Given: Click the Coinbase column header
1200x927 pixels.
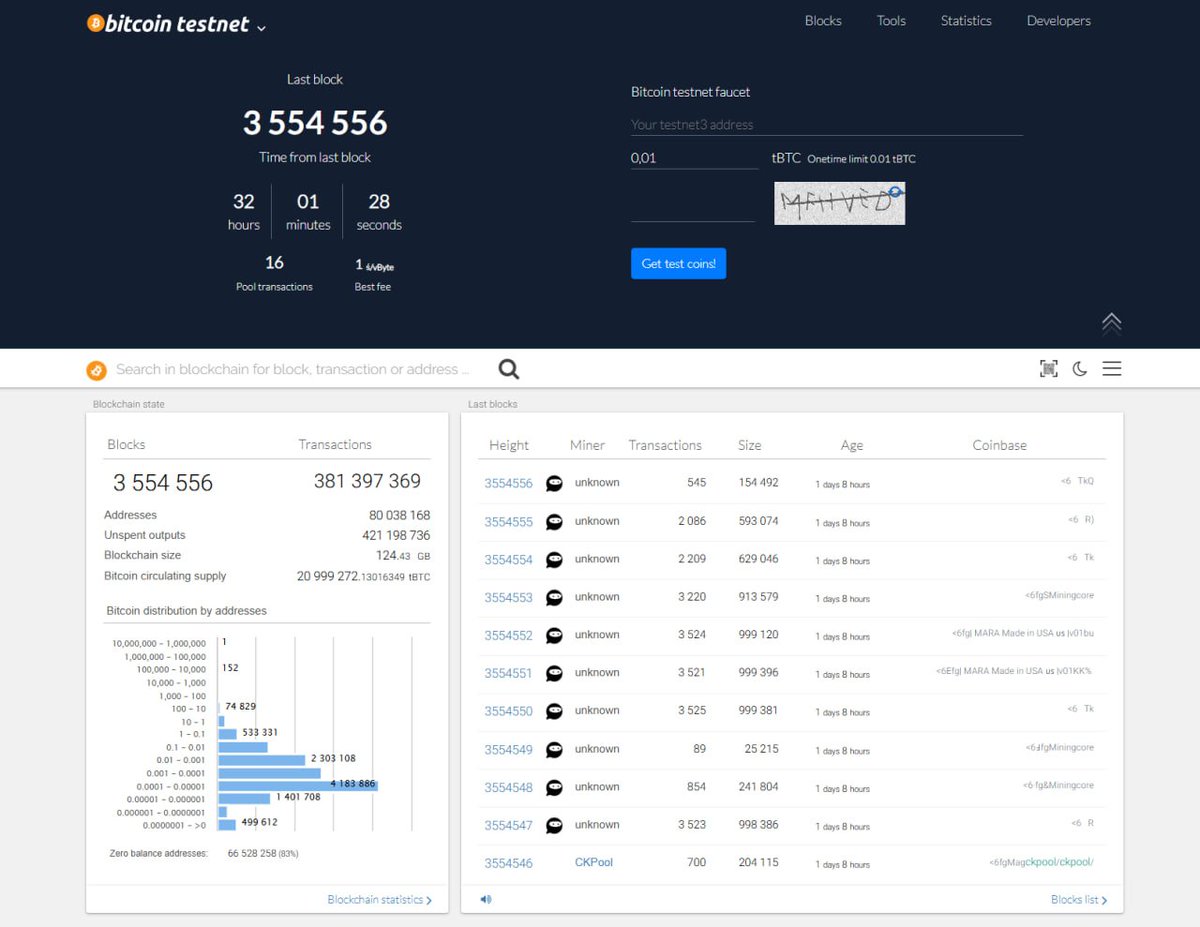Looking at the screenshot, I should point(999,445).
